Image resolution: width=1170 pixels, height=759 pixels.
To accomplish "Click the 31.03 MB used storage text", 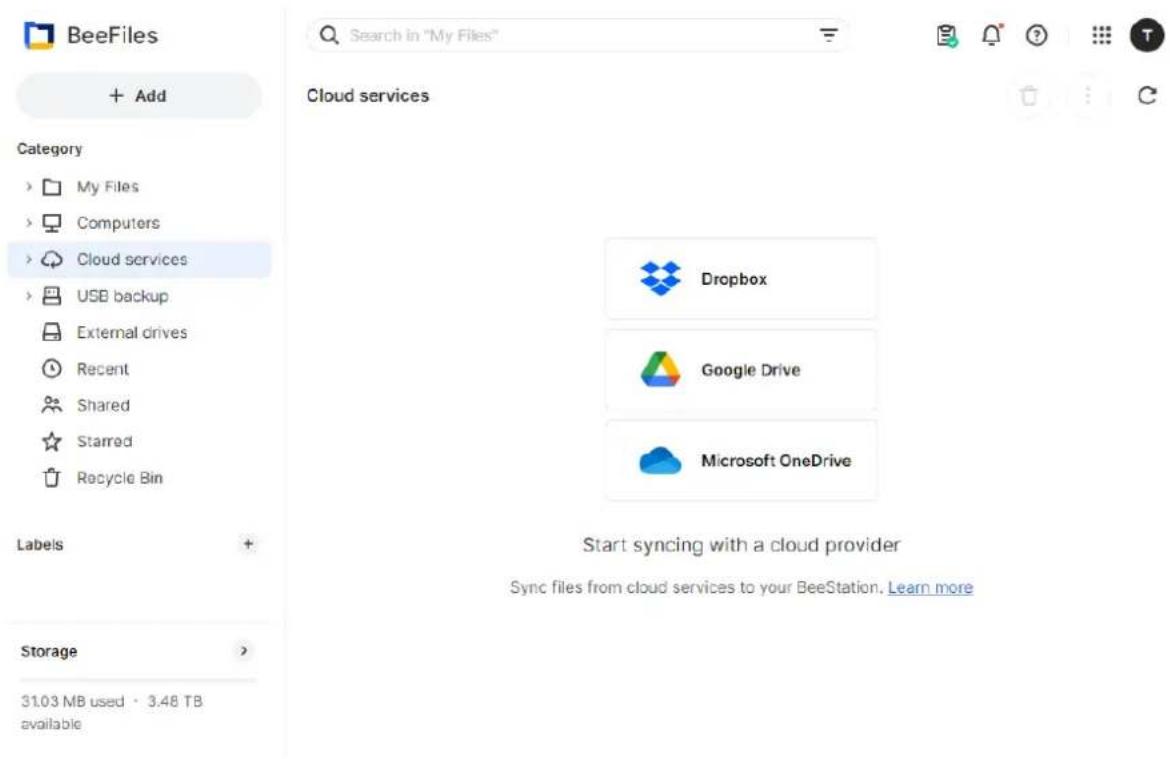I will click(72, 702).
